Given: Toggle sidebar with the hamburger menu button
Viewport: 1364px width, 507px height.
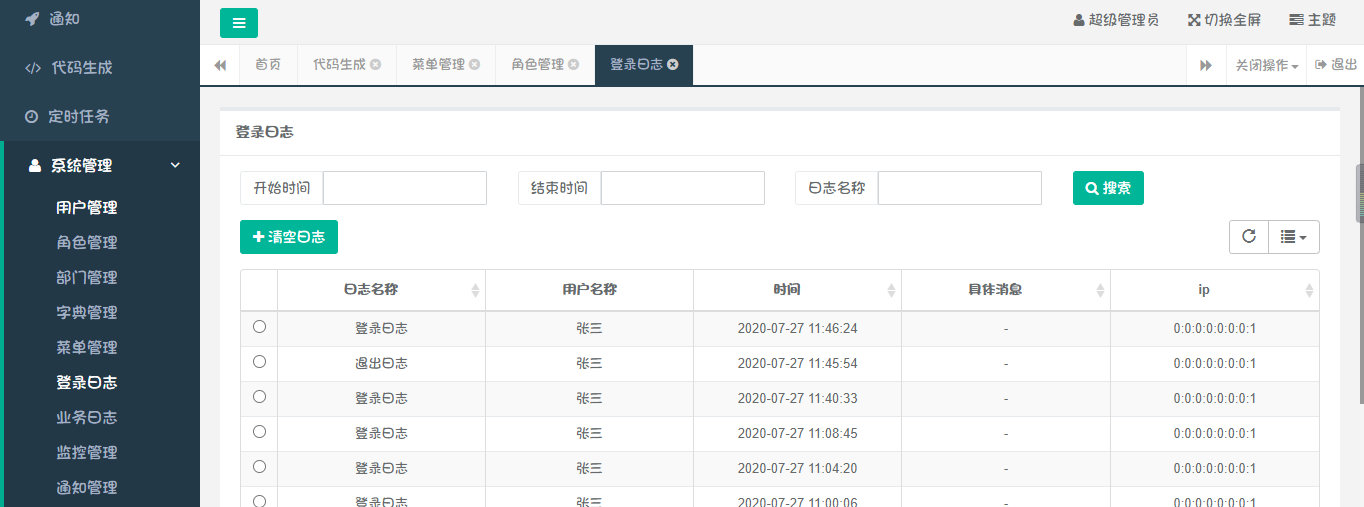Looking at the screenshot, I should (239, 22).
